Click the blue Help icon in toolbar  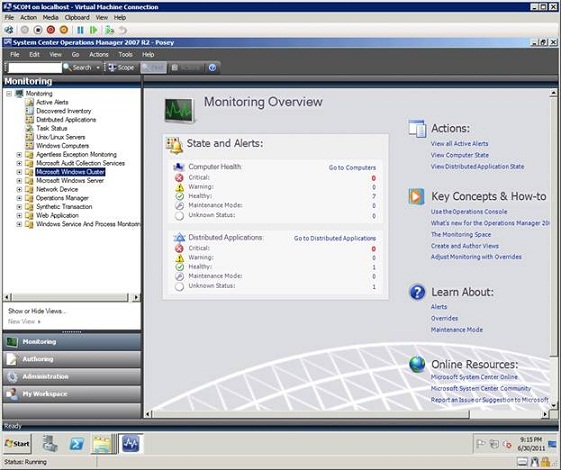click(x=212, y=67)
